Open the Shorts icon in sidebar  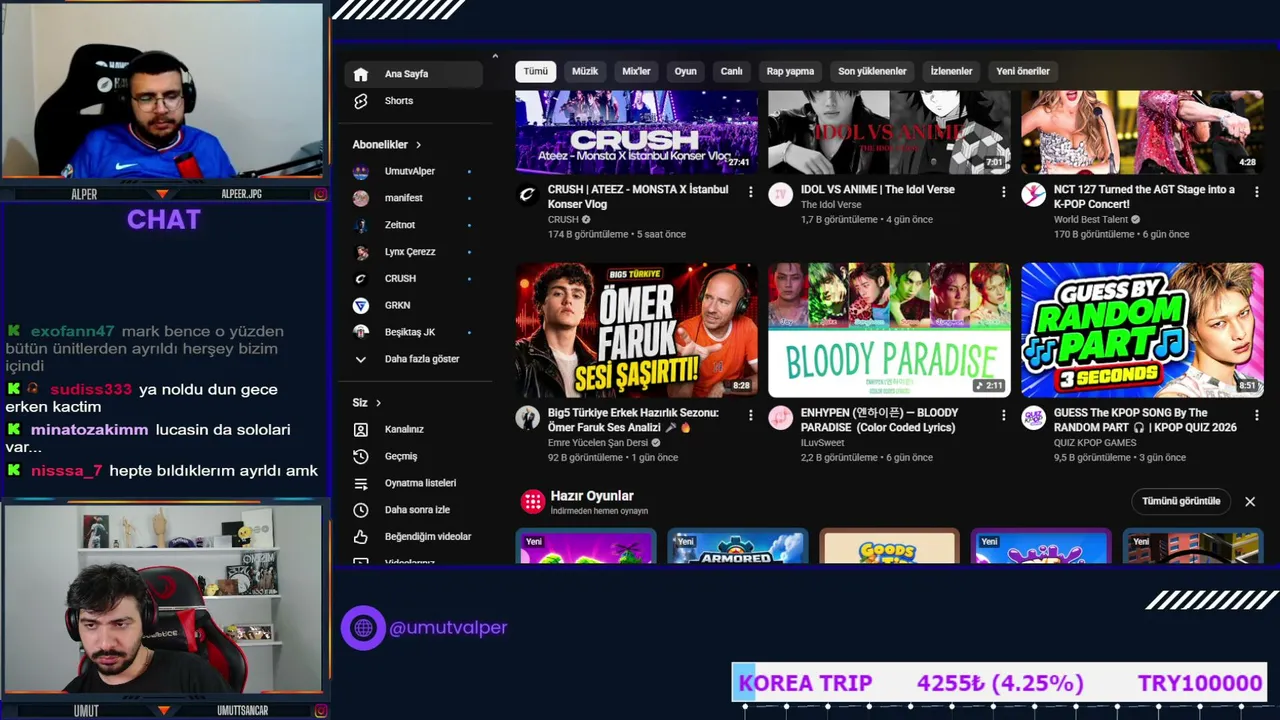[361, 101]
